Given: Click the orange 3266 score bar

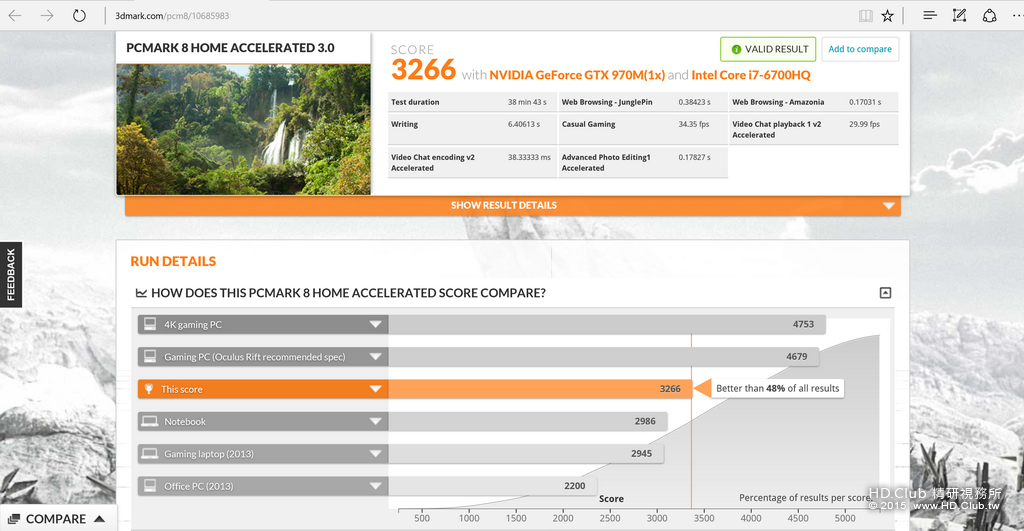Looking at the screenshot, I should point(539,389).
